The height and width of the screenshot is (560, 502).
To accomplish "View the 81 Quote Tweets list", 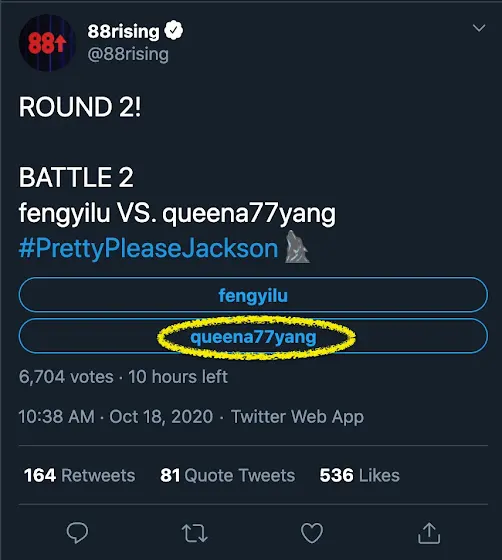I will point(227,475).
